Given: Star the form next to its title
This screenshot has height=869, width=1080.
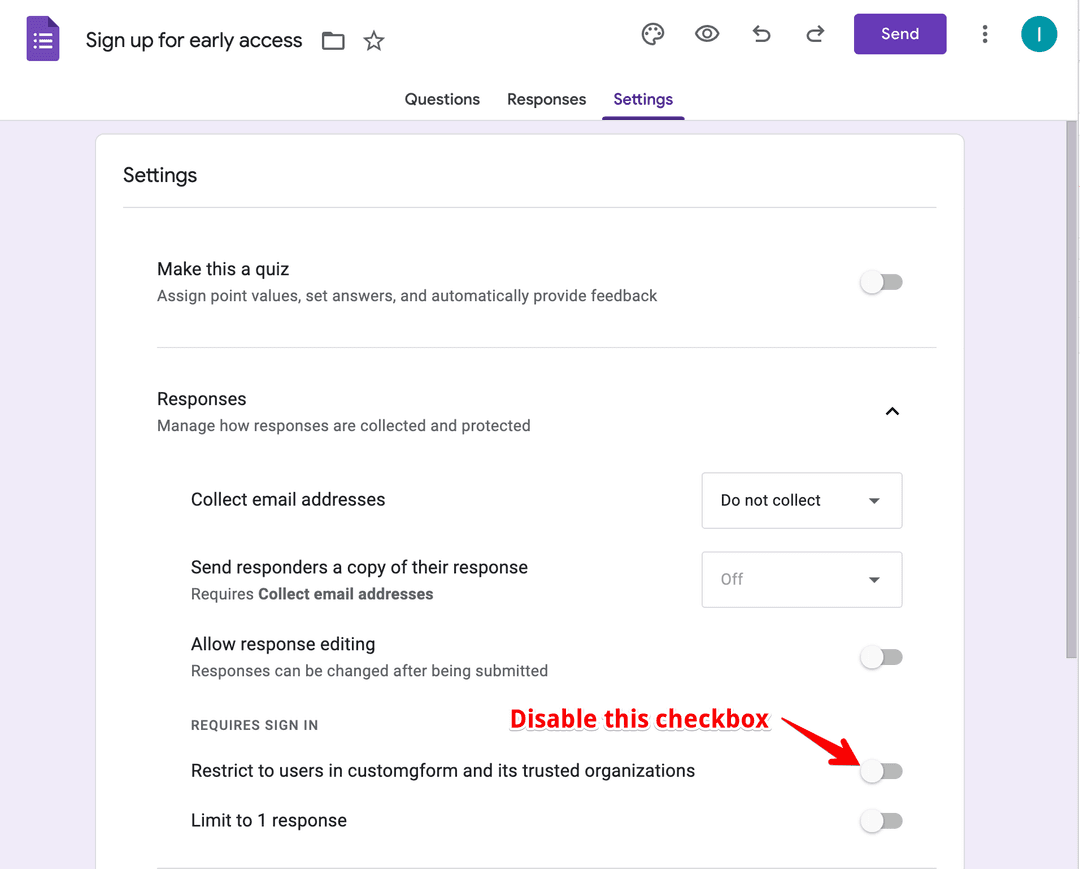Looking at the screenshot, I should tap(373, 41).
